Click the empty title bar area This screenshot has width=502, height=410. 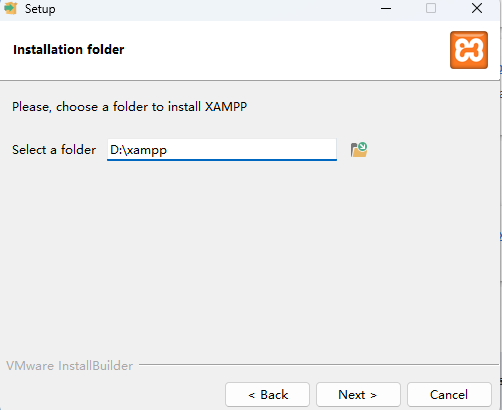pyautogui.click(x=217, y=9)
